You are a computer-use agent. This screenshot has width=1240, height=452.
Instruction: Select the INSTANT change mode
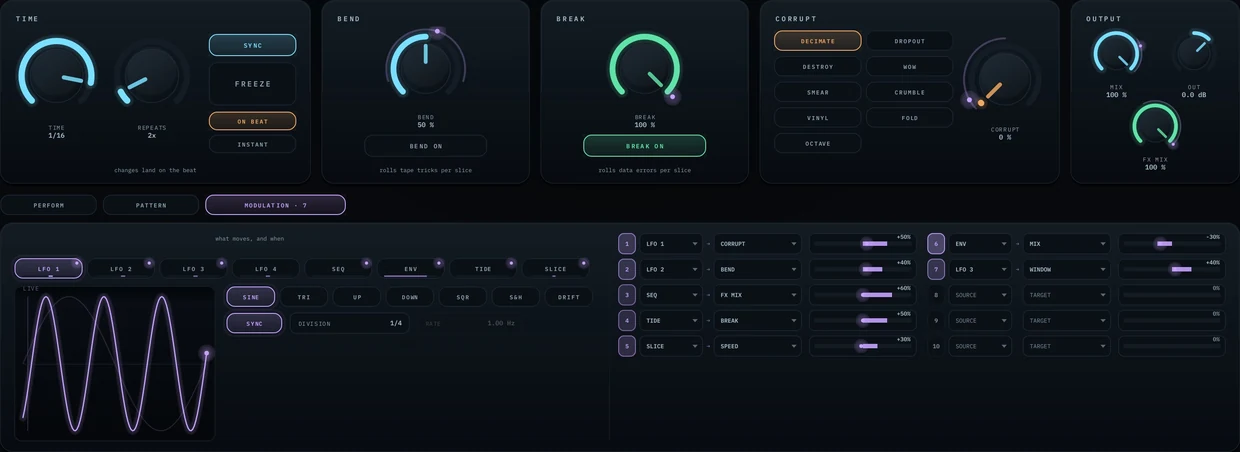pos(252,144)
